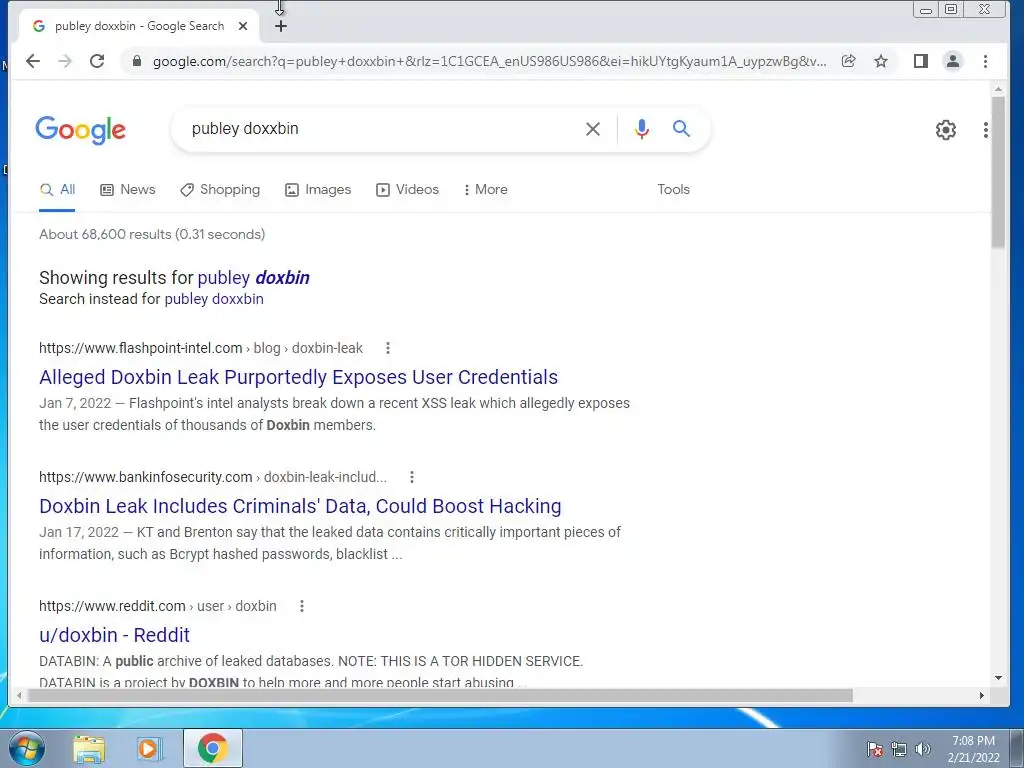The height and width of the screenshot is (768, 1024).
Task: Click the browser forward arrow
Action: pos(65,61)
